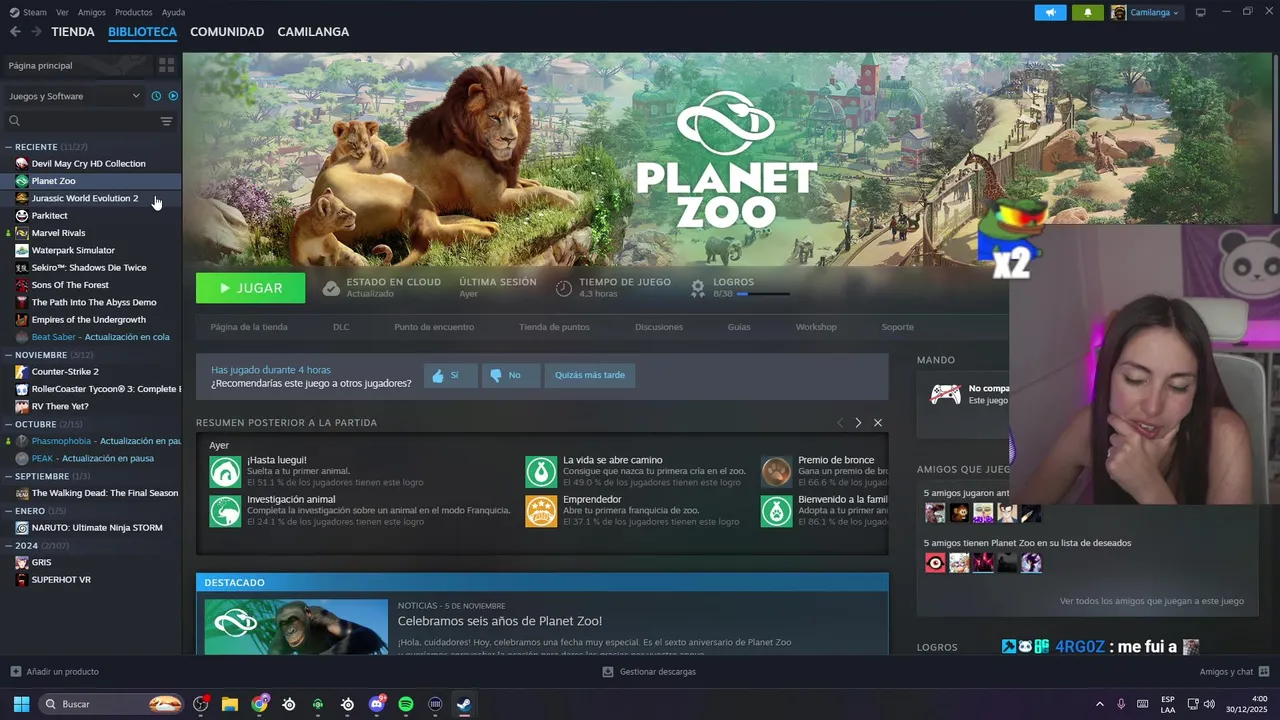Image resolution: width=1280 pixels, height=720 pixels.
Task: Click the Windows Start button
Action: (21, 704)
